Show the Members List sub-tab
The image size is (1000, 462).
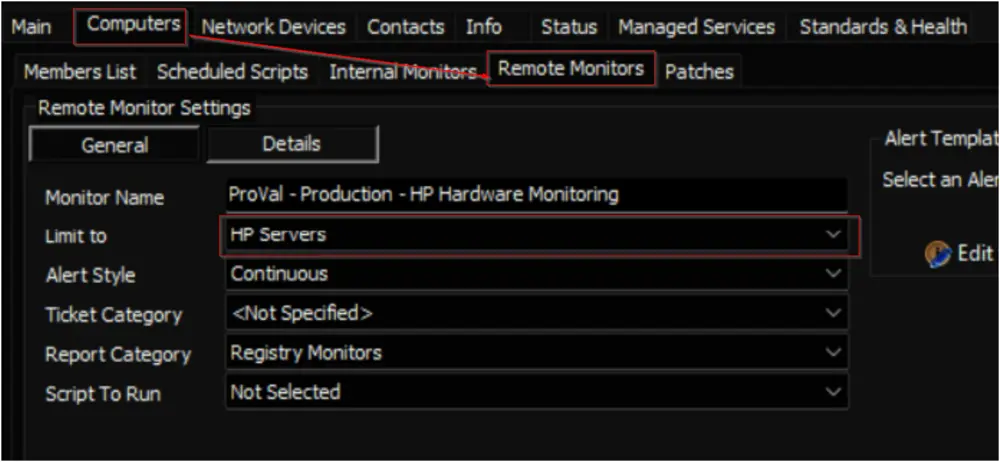(x=80, y=72)
